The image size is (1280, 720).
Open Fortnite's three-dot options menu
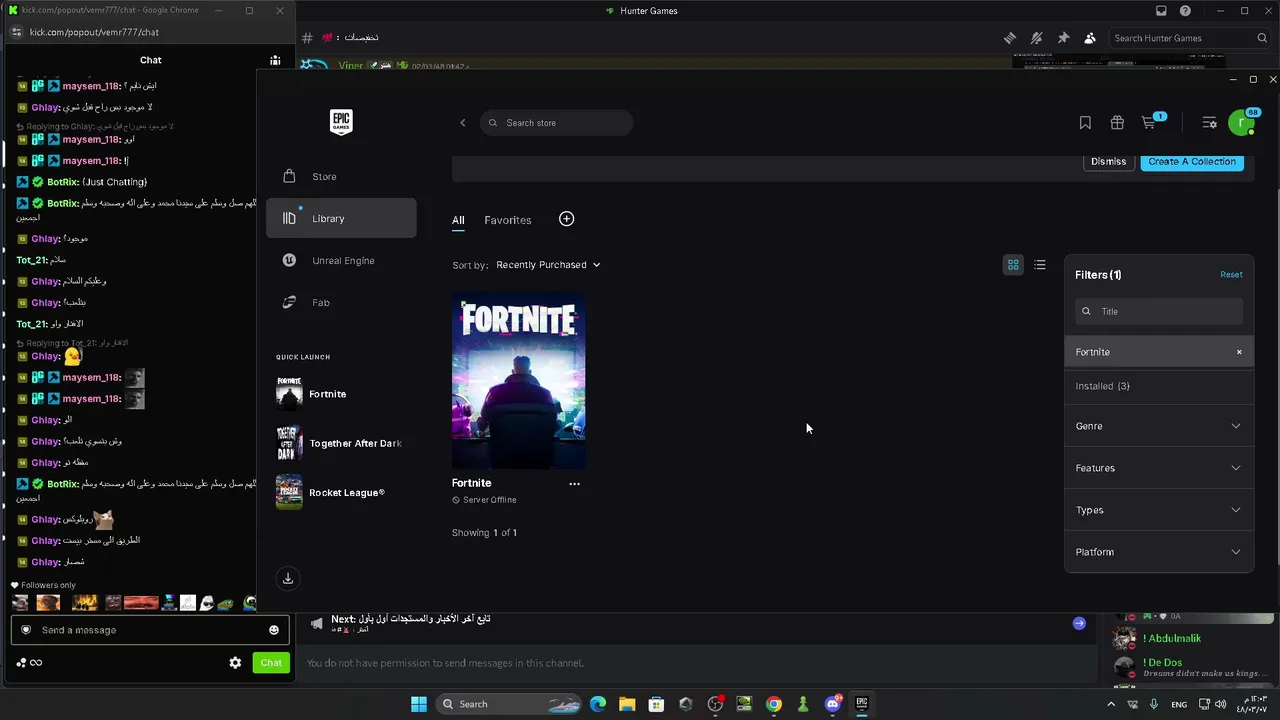click(574, 483)
